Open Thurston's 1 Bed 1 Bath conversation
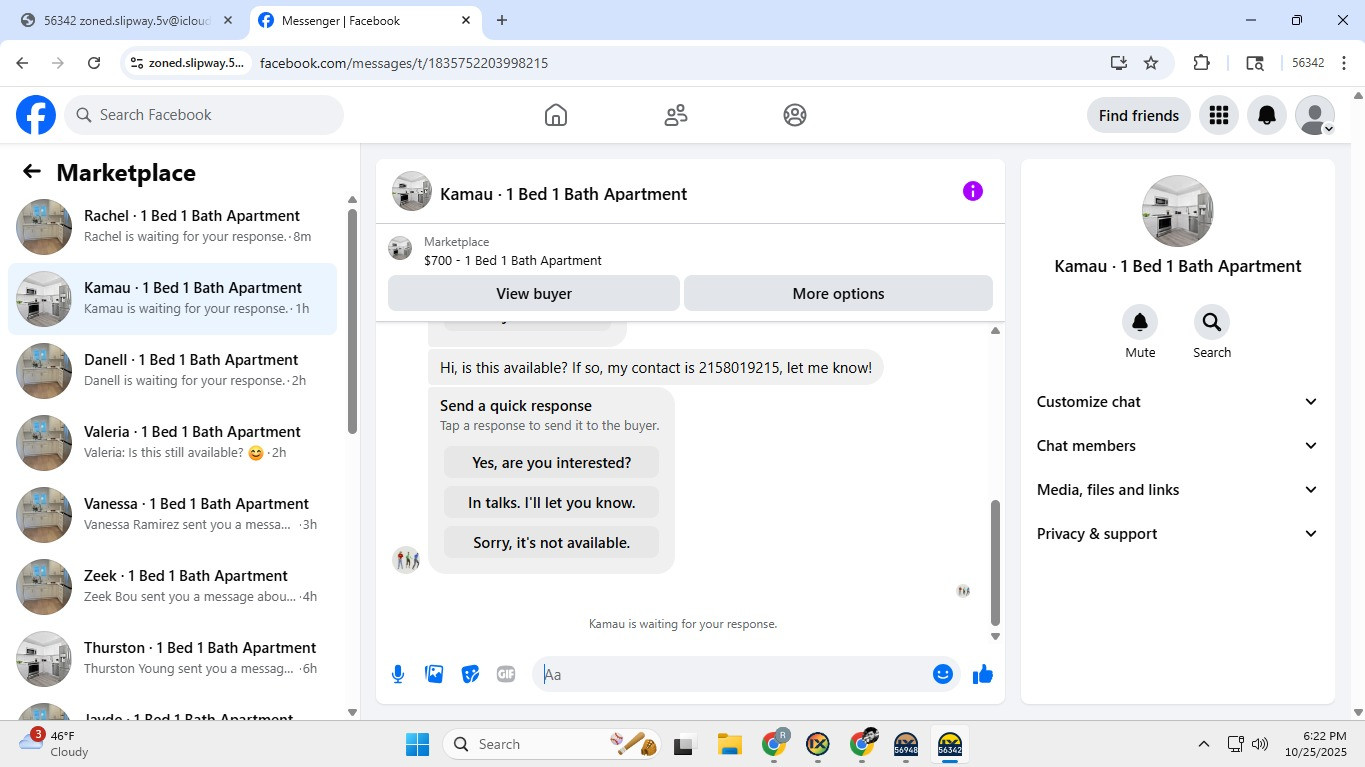The height and width of the screenshot is (767, 1365). (x=172, y=659)
